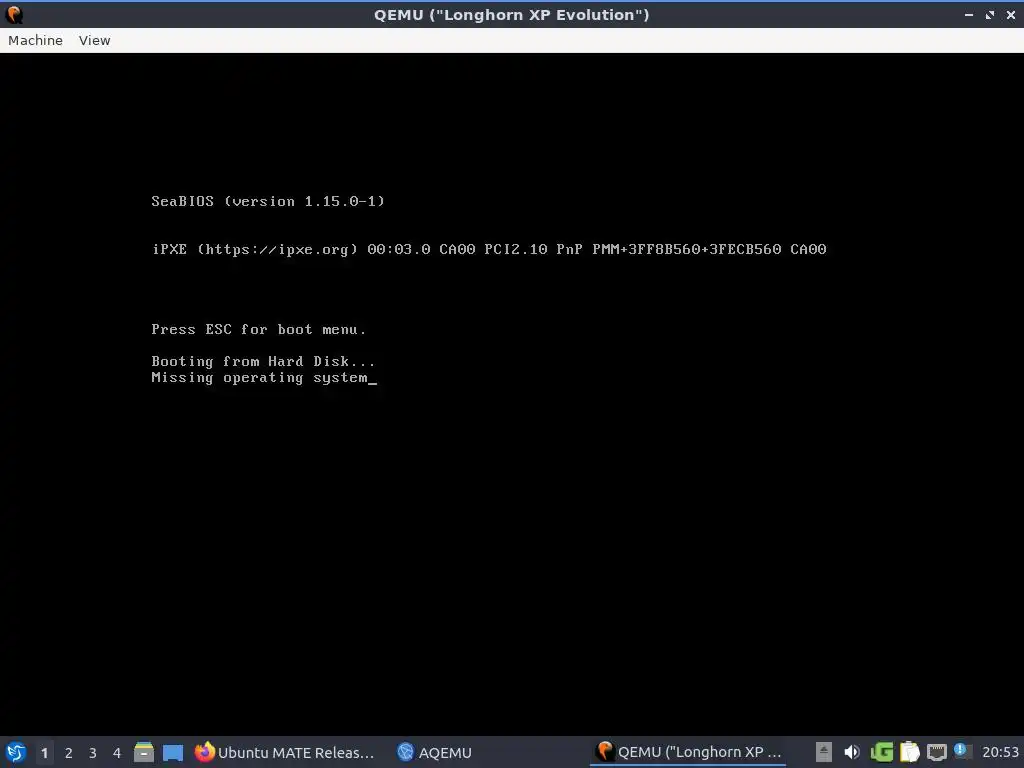Switch to workspace 1
The width and height of the screenshot is (1024, 768).
(x=44, y=752)
